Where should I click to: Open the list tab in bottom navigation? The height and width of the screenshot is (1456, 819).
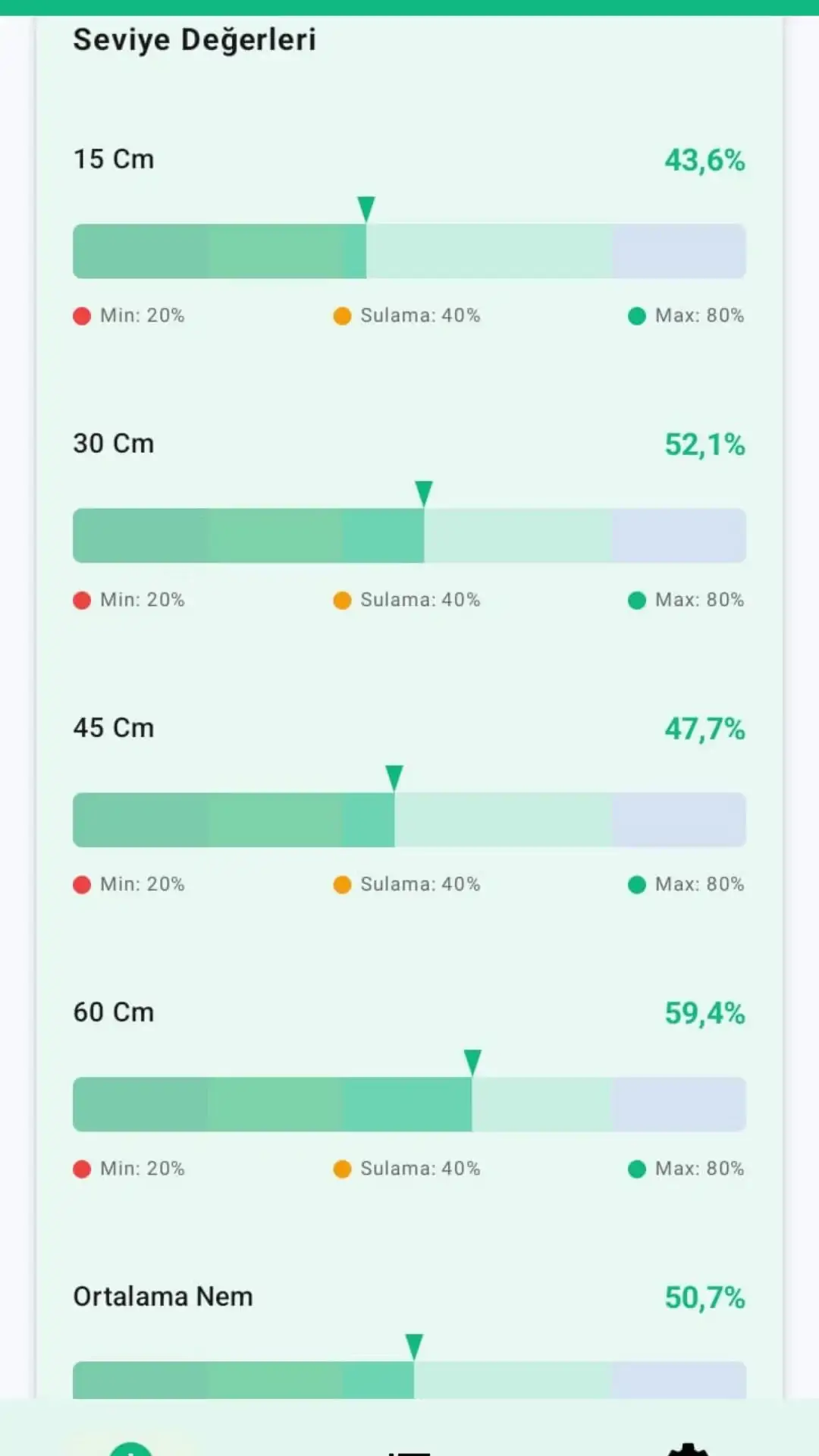coord(409,1451)
